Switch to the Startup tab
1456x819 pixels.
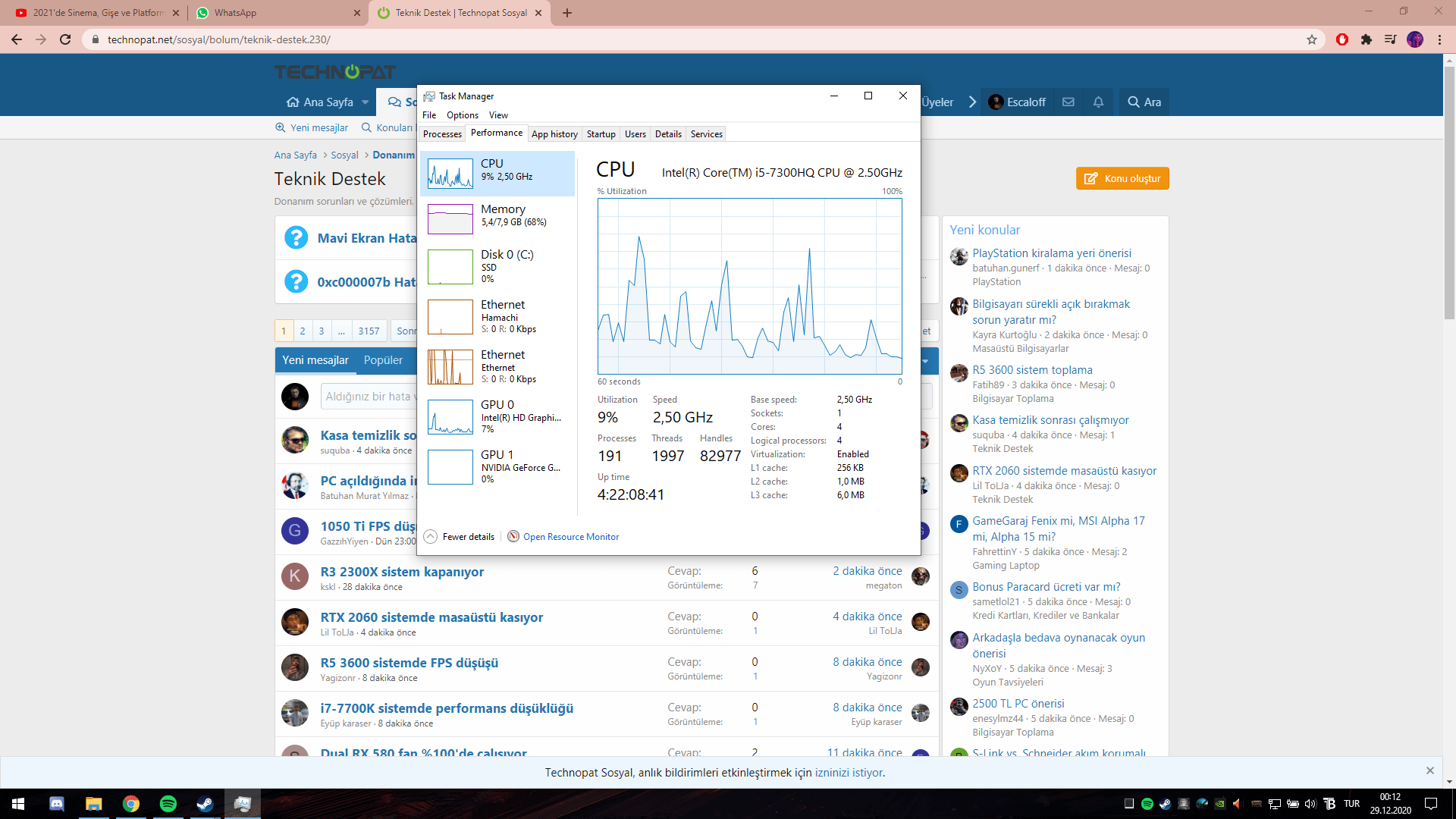[x=601, y=134]
